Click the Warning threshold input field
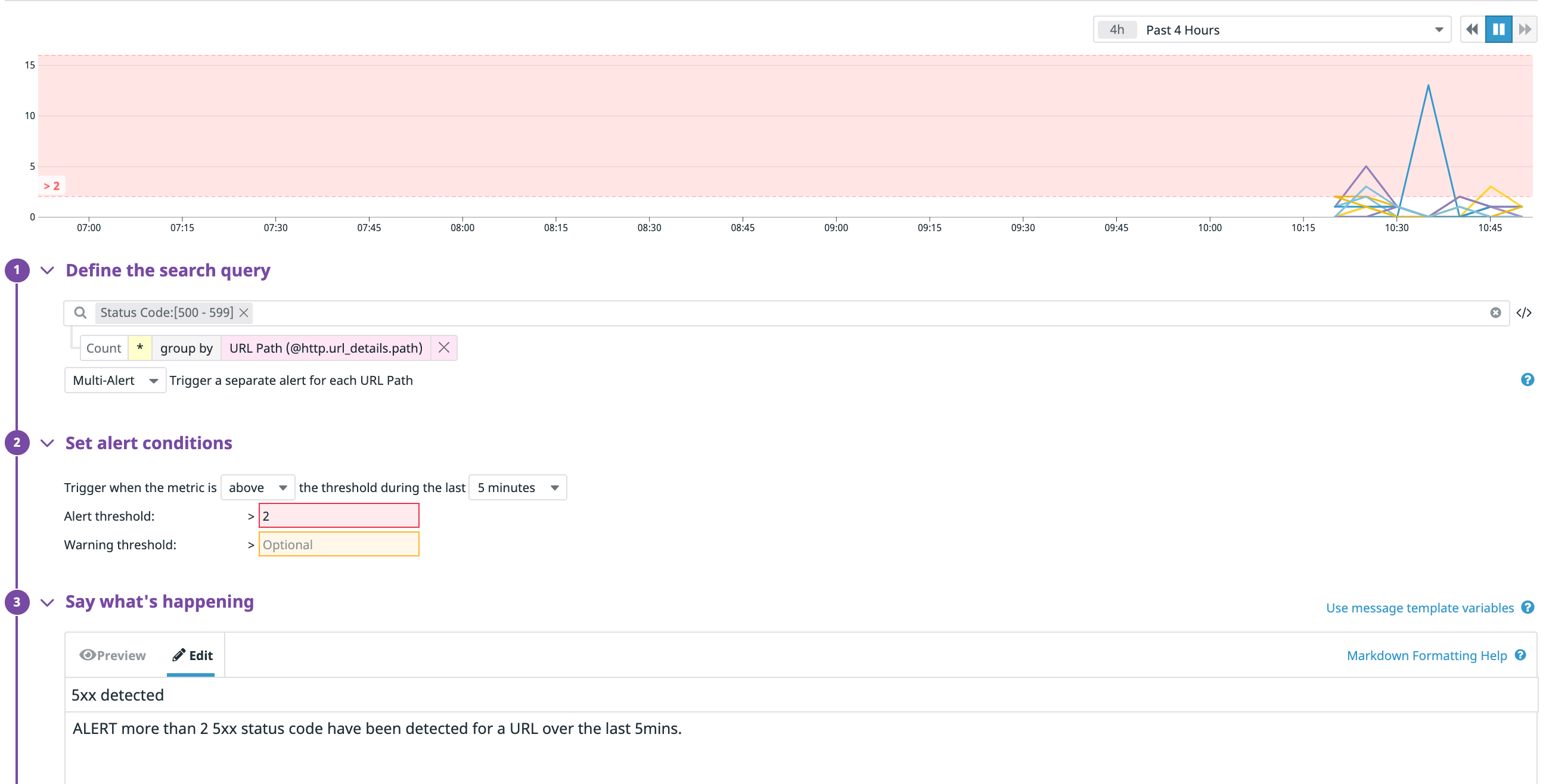The height and width of the screenshot is (784, 1546). (x=339, y=545)
